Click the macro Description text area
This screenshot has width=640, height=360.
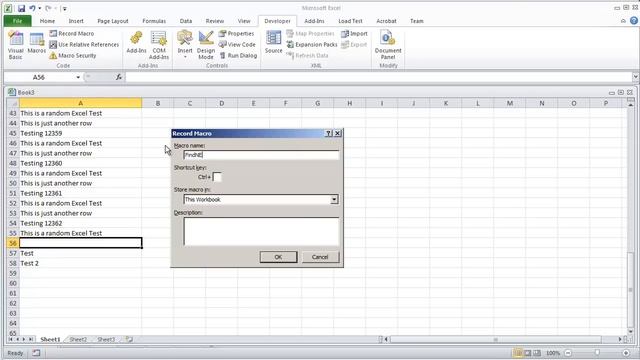[261, 231]
